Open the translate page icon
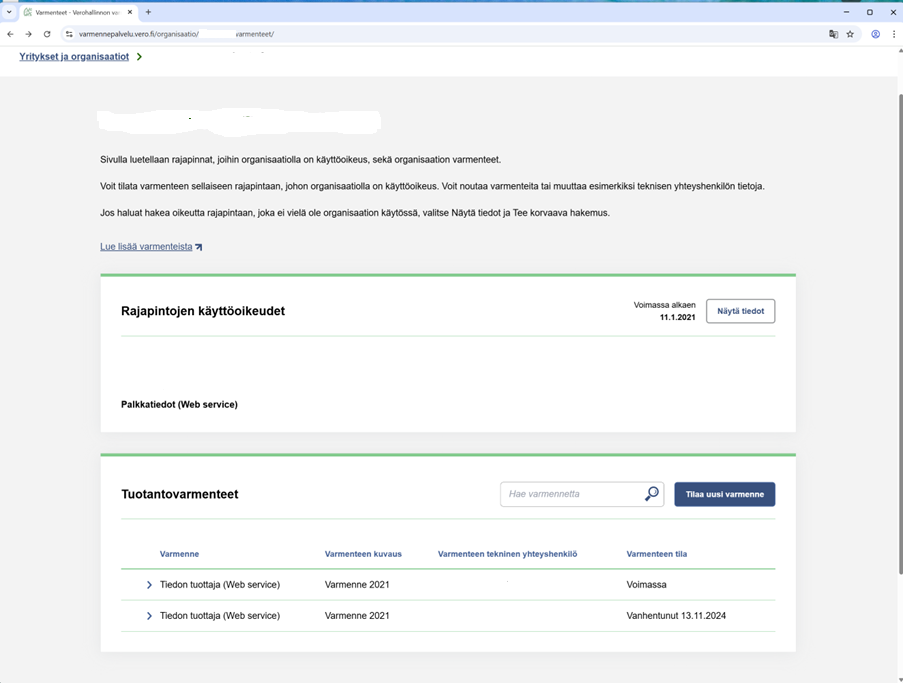This screenshot has height=683, width=903. coord(833,34)
